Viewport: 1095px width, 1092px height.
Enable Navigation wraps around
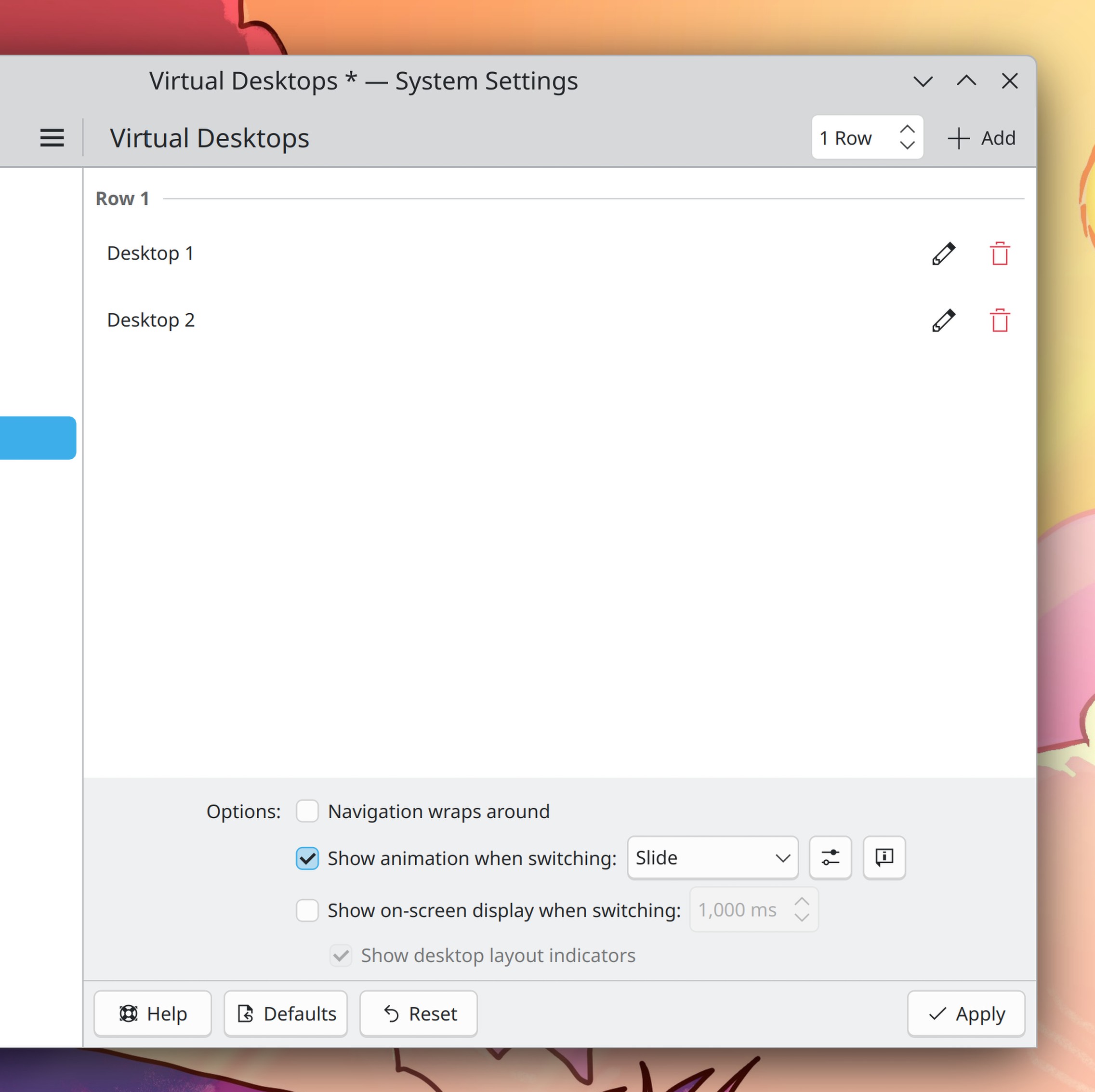coord(307,811)
